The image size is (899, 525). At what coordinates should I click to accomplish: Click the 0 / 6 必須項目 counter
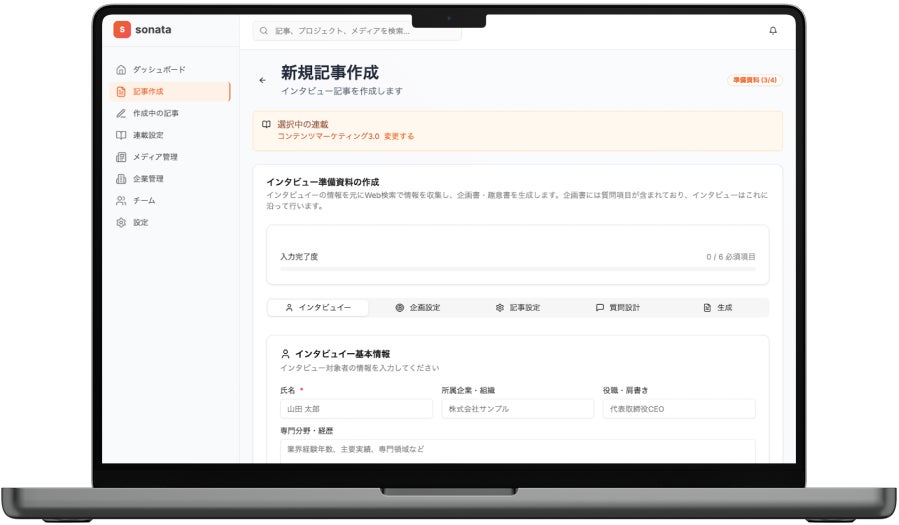point(730,257)
